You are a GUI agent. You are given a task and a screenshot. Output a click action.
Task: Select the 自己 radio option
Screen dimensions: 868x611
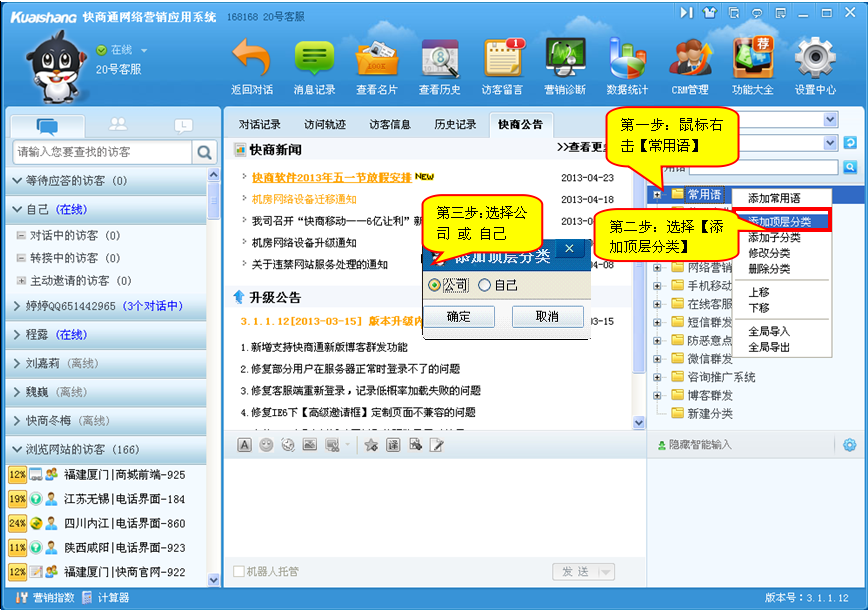point(485,285)
